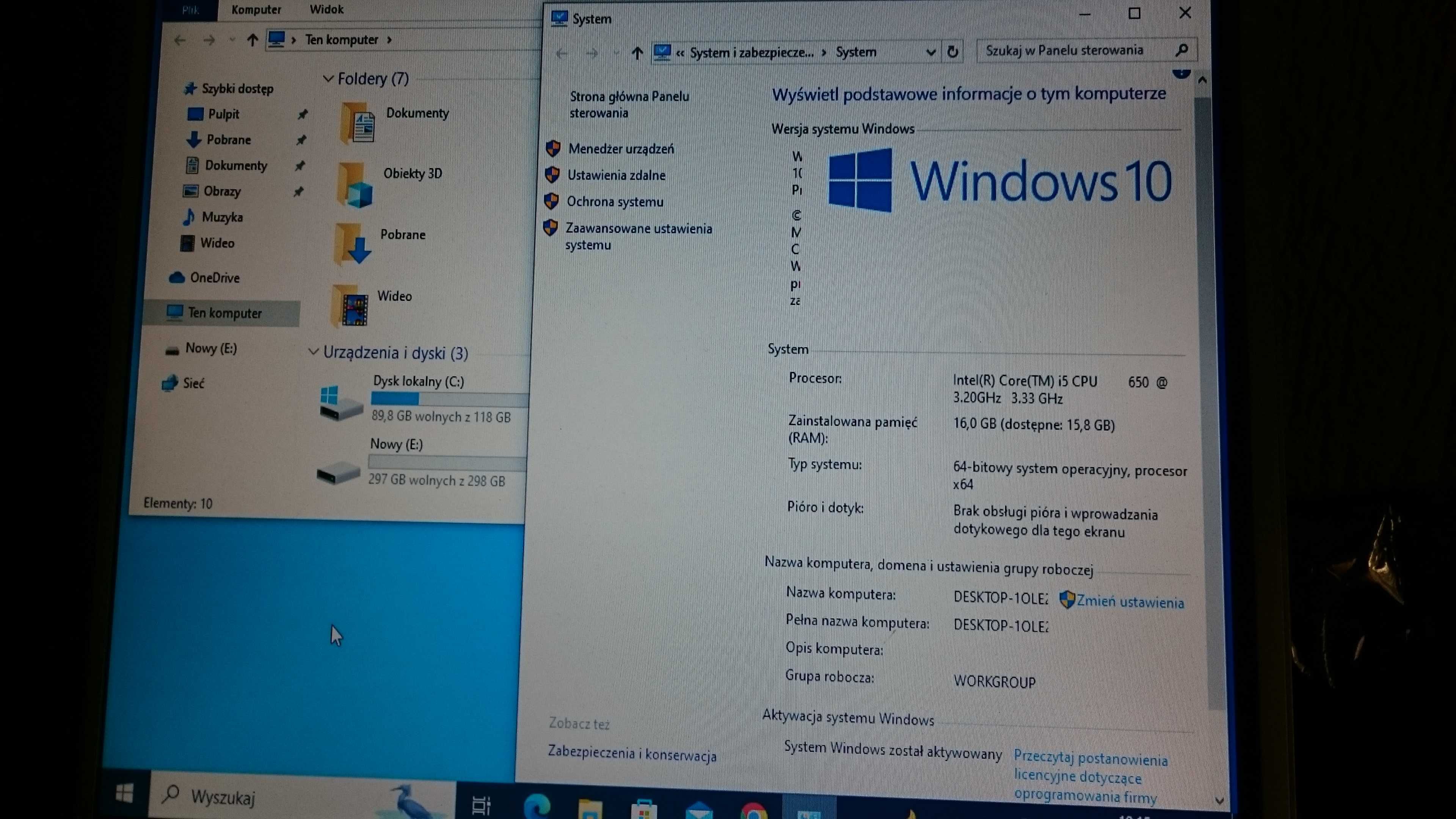The height and width of the screenshot is (819, 1456).
Task: Select the Wideo folder icon in Foldery
Action: [349, 306]
